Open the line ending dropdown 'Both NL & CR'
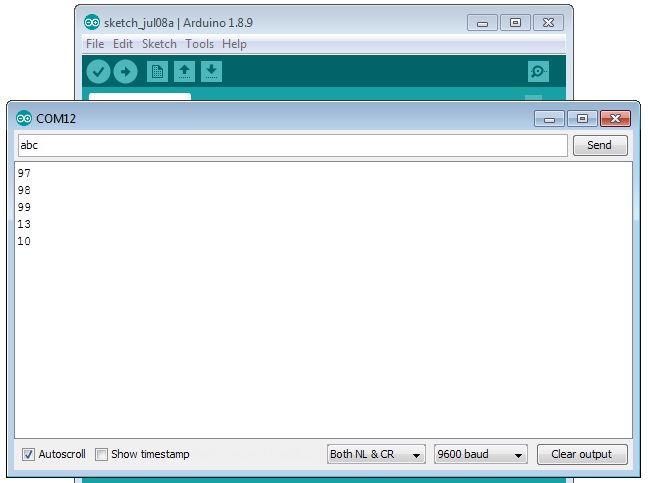Viewport: 648px width, 483px height. pos(376,454)
